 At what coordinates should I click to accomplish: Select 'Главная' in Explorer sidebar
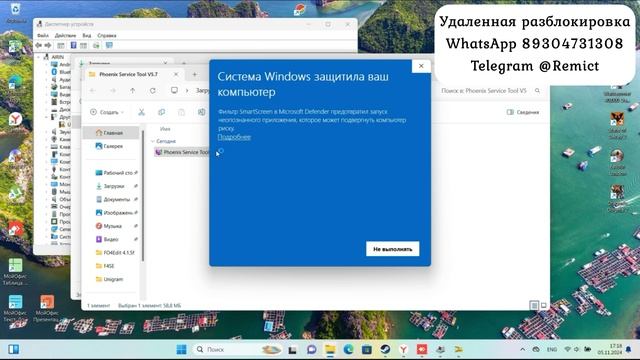(x=111, y=133)
